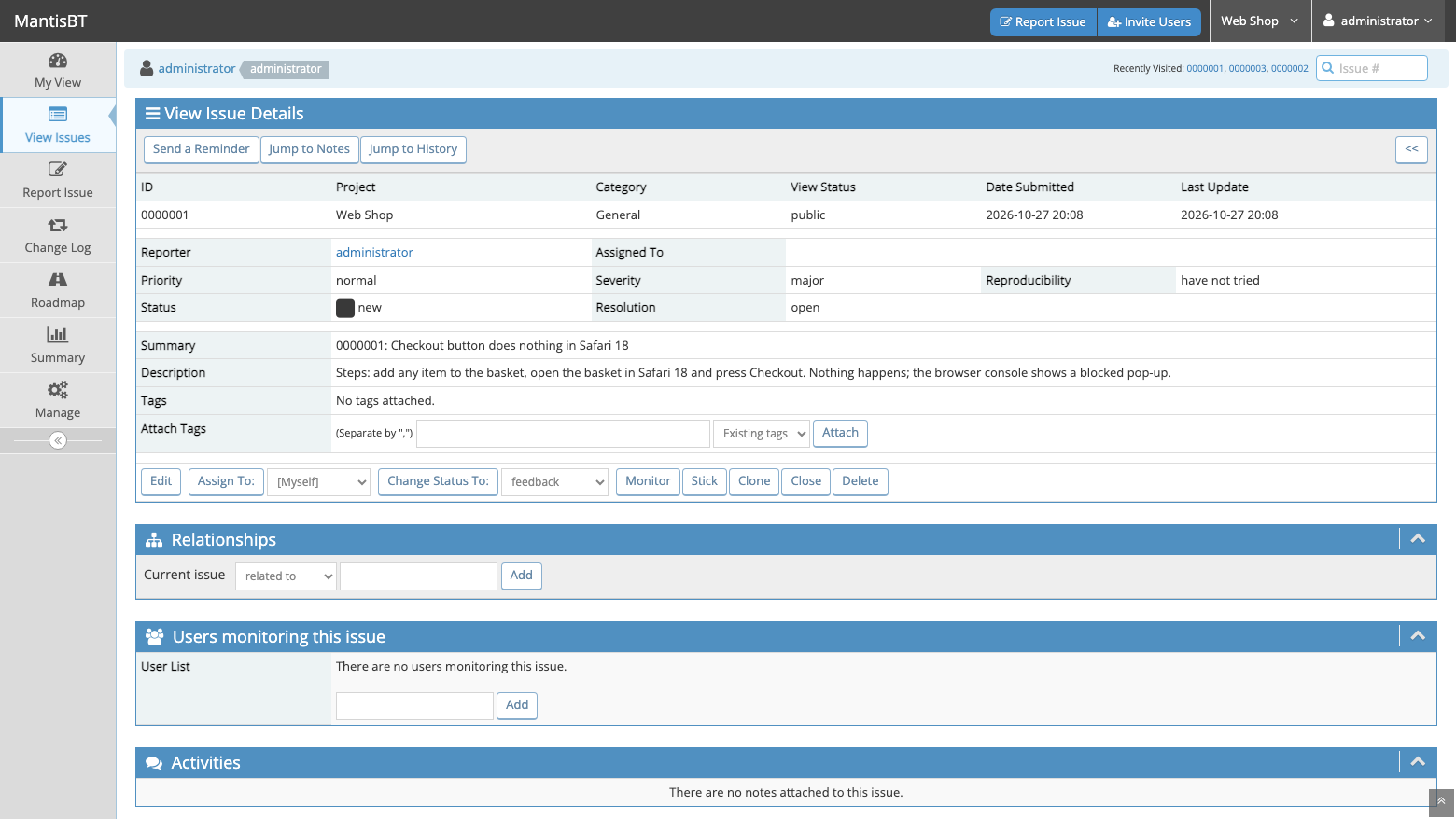Collapse the Relationships section

(1418, 539)
